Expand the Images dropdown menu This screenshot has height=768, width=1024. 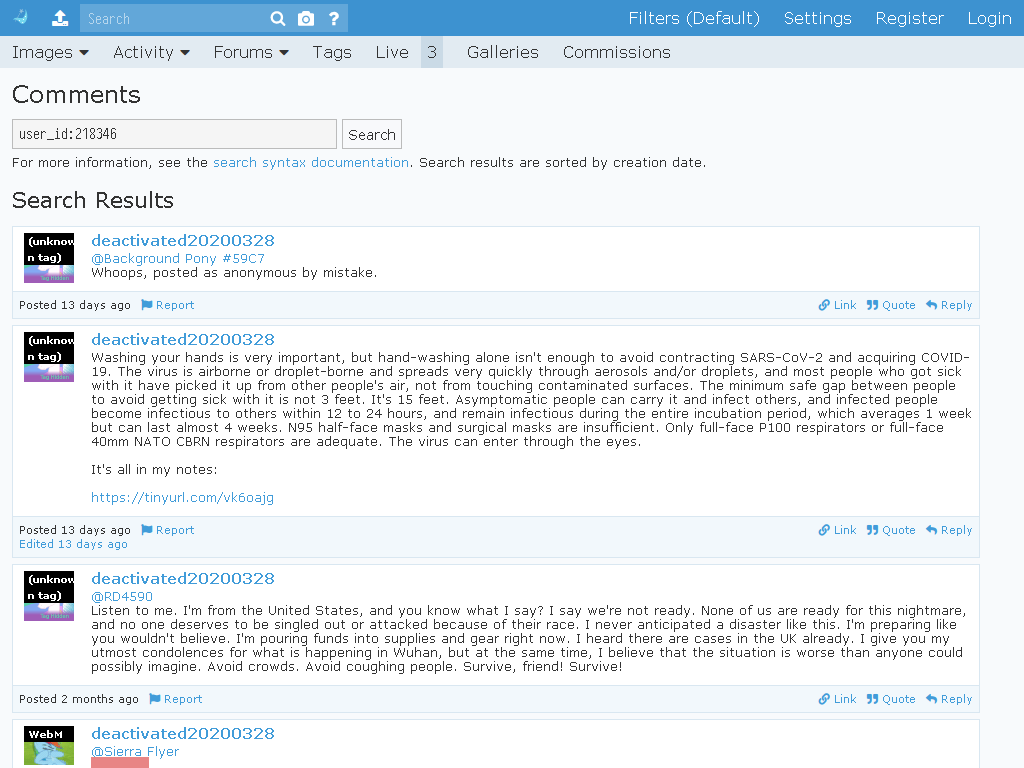pos(50,52)
